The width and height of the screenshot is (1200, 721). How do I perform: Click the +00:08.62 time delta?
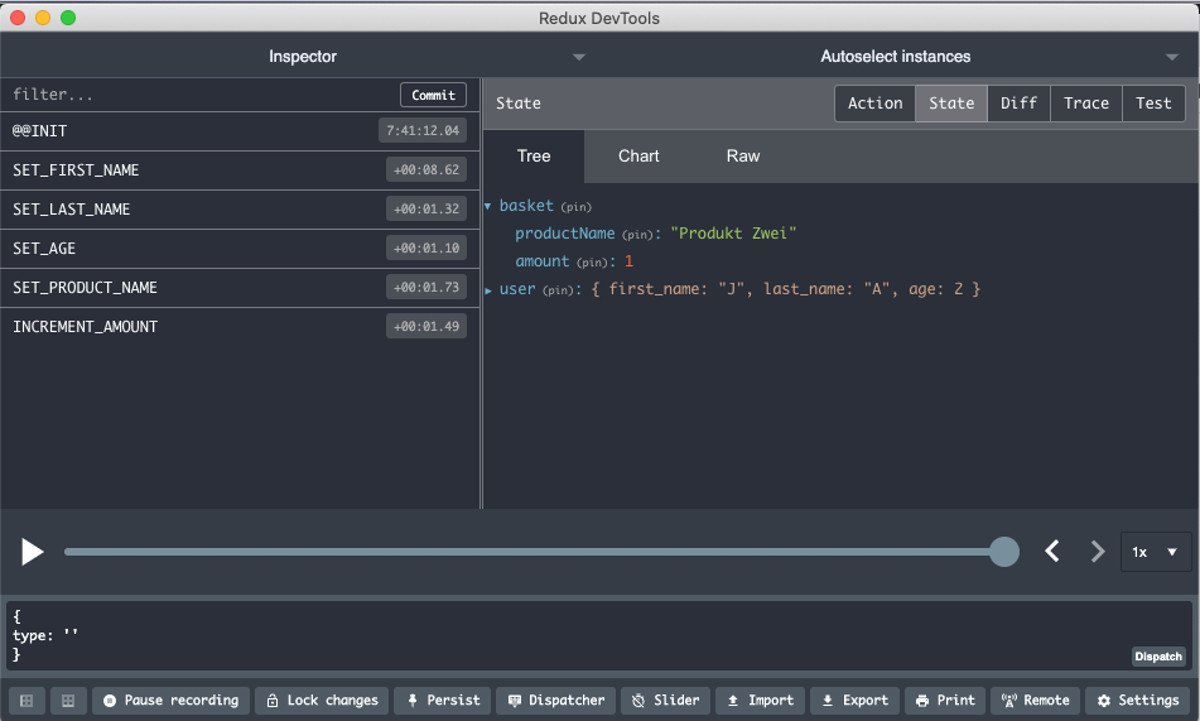(x=426, y=170)
